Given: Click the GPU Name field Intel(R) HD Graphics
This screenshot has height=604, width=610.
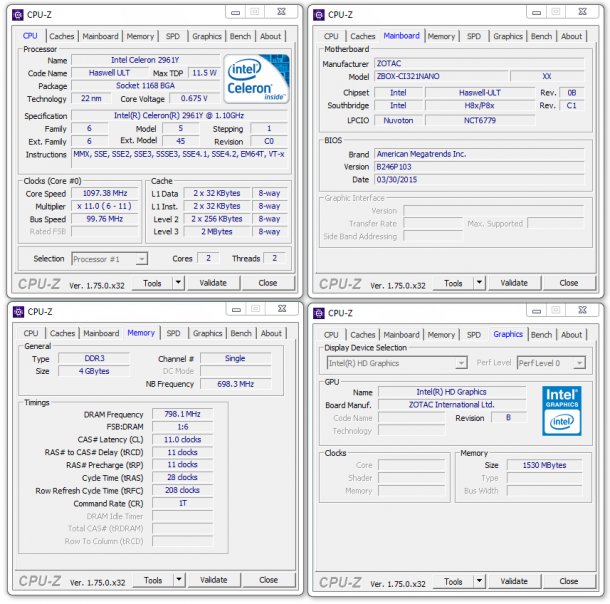Looking at the screenshot, I should [452, 392].
